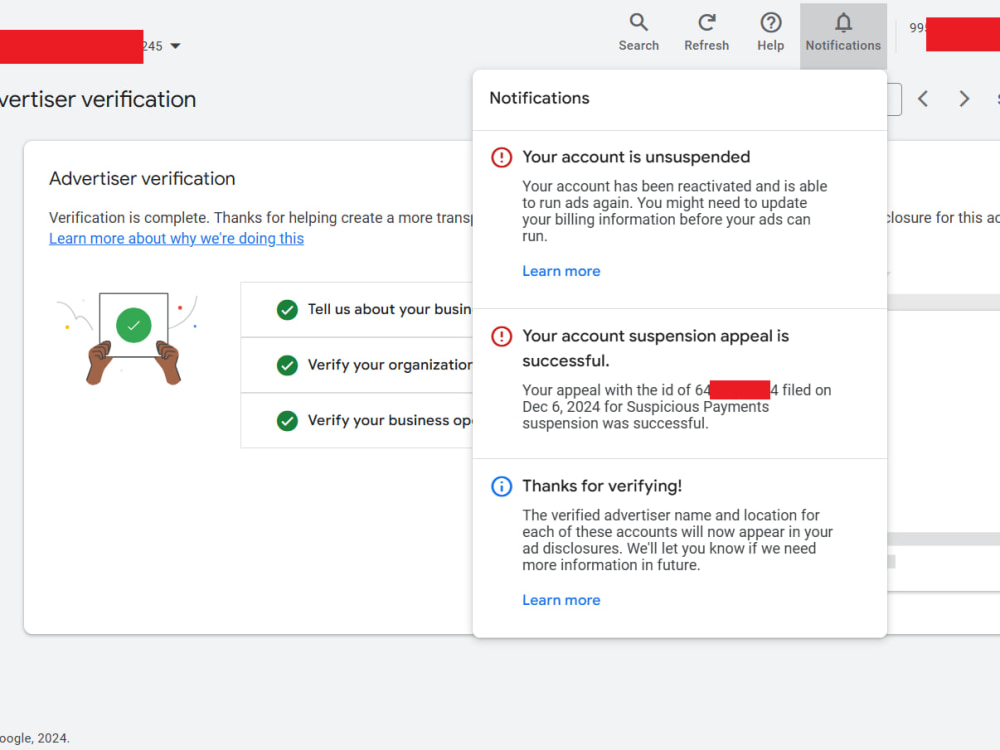Screen dimensions: 1000x750
Task: Open Learn more under account unsuspended notice
Action: [x=561, y=271]
